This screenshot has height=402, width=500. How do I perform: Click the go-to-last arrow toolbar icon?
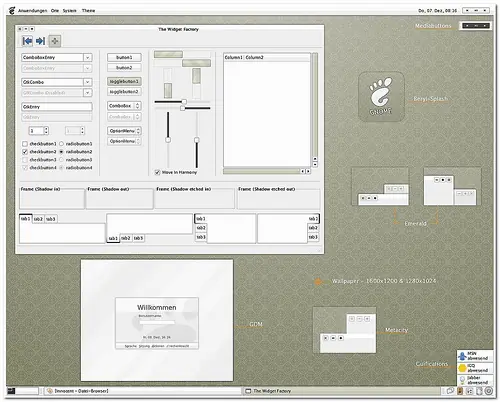tap(41, 41)
